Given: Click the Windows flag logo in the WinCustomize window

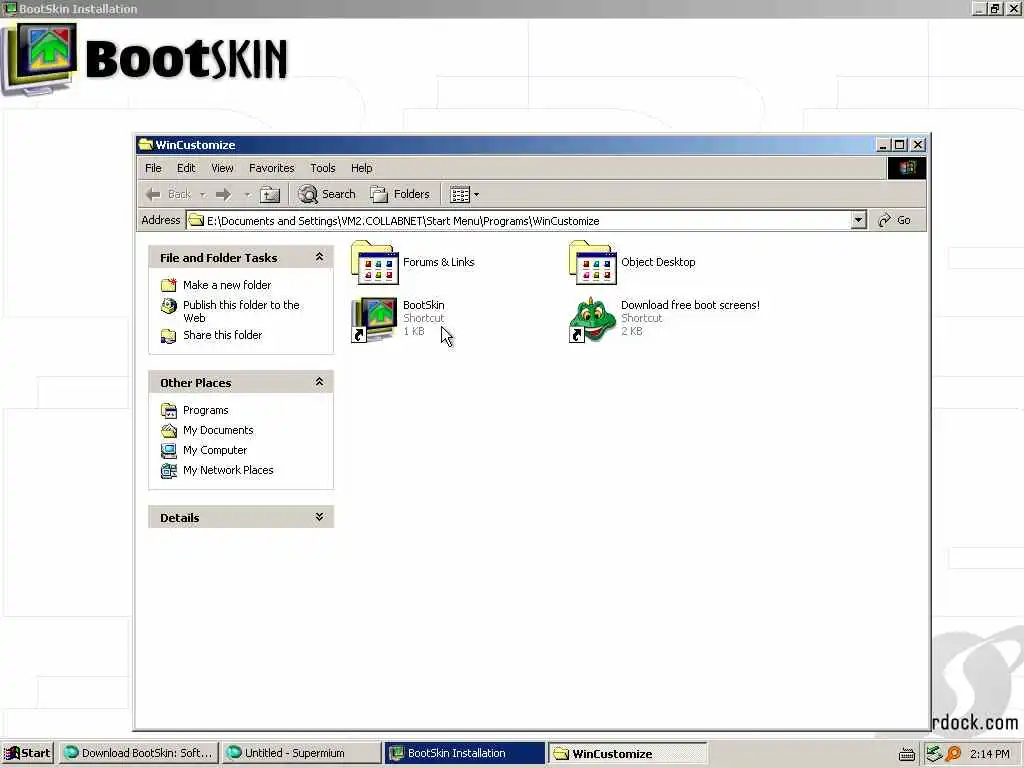Looking at the screenshot, I should coord(906,168).
